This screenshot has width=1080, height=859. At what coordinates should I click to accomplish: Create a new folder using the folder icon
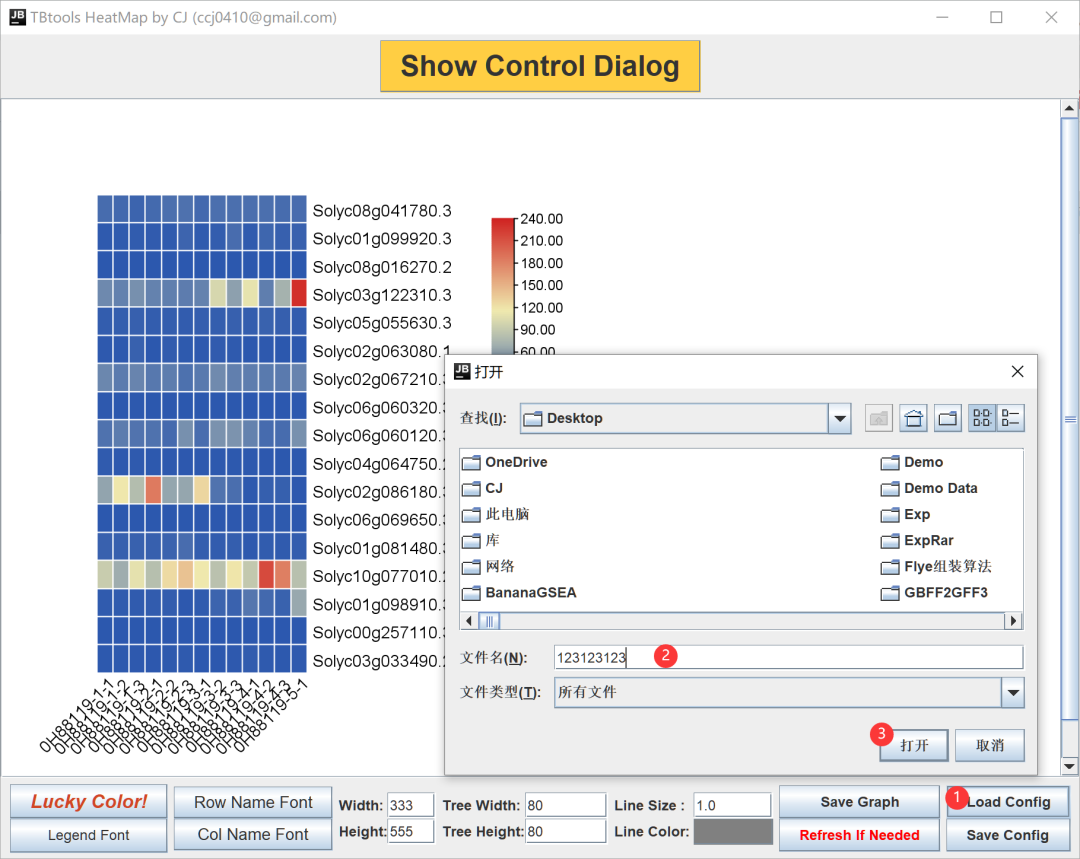[947, 417]
